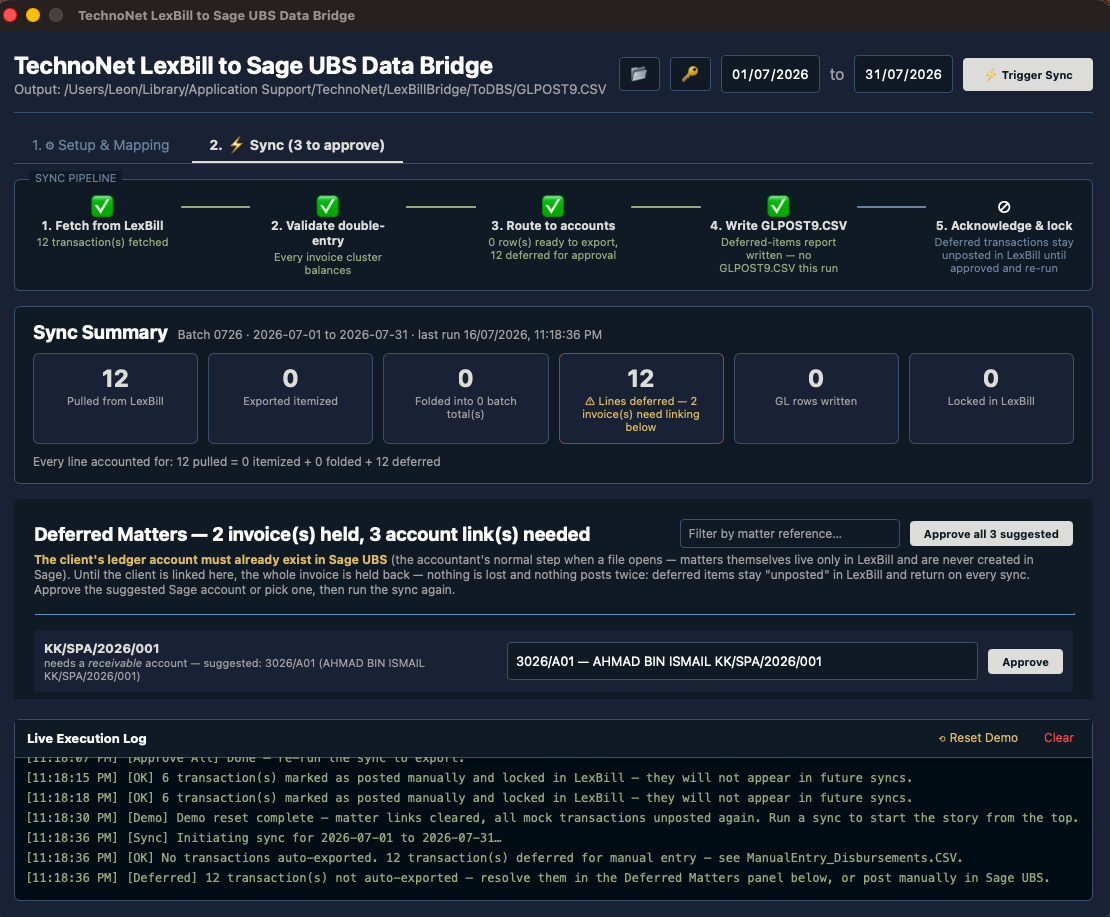Click the KK/SPA/2026/001 matter reference
The width and height of the screenshot is (1110, 917).
102,648
